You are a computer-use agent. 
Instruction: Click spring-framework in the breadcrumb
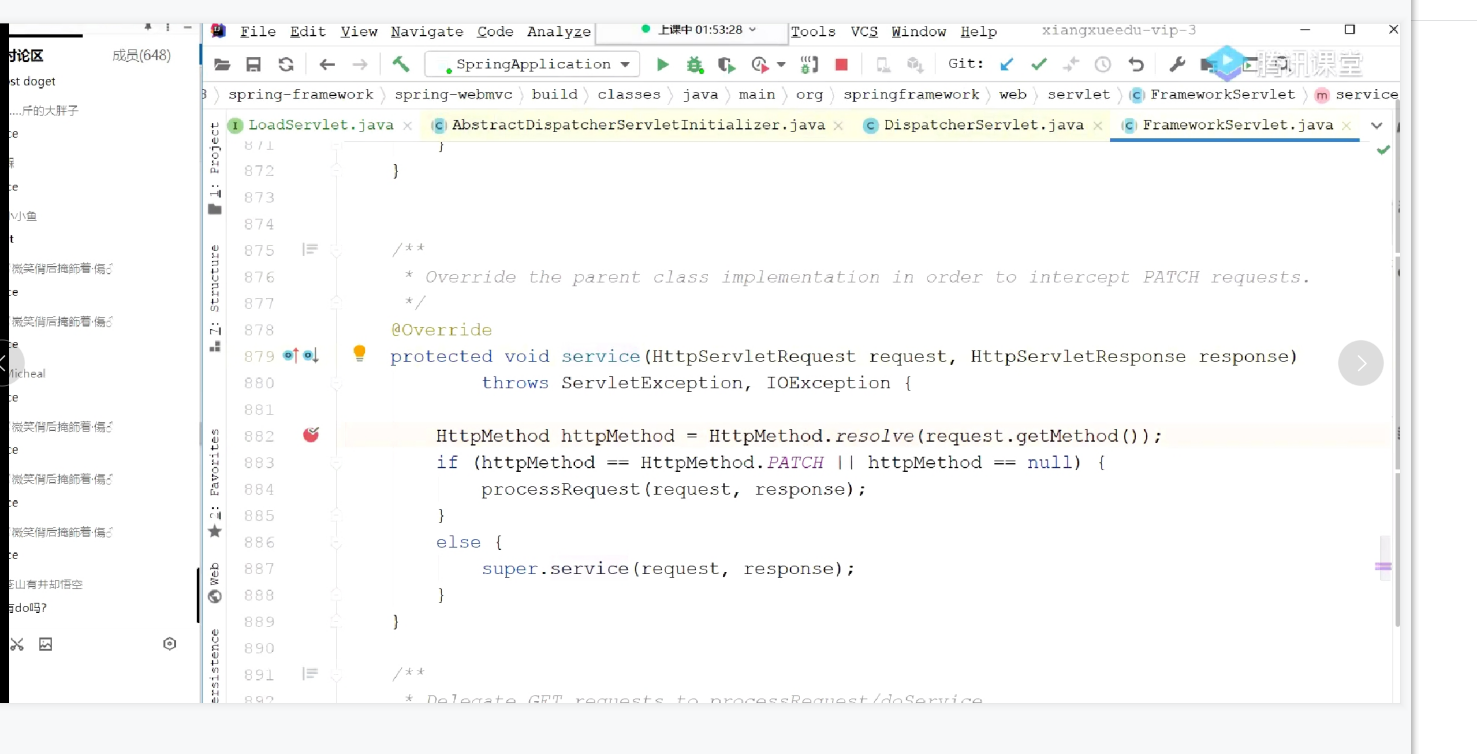(301, 95)
